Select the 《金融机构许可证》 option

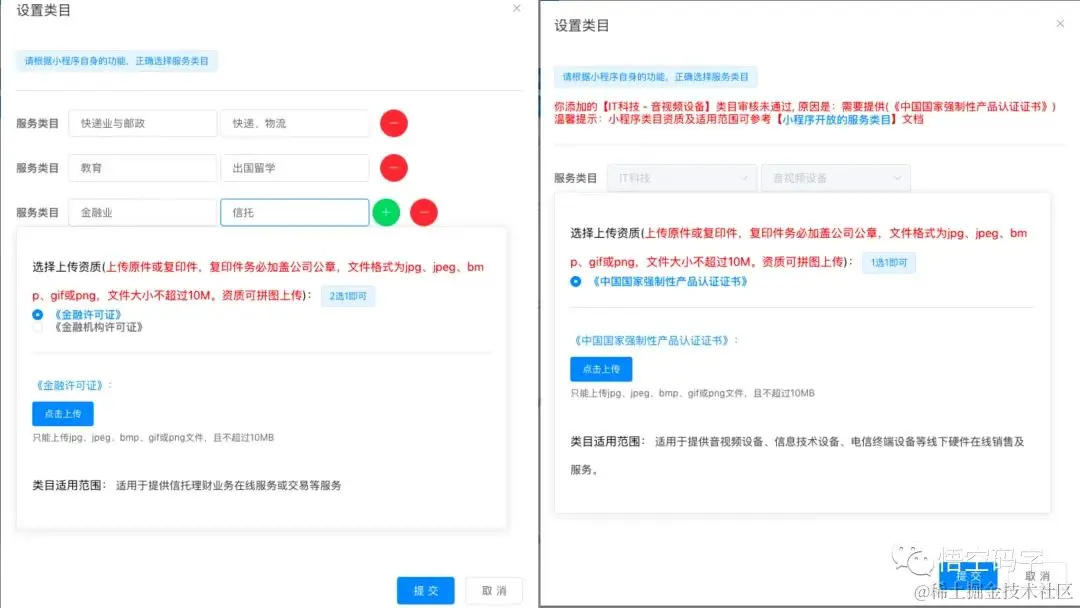36,326
